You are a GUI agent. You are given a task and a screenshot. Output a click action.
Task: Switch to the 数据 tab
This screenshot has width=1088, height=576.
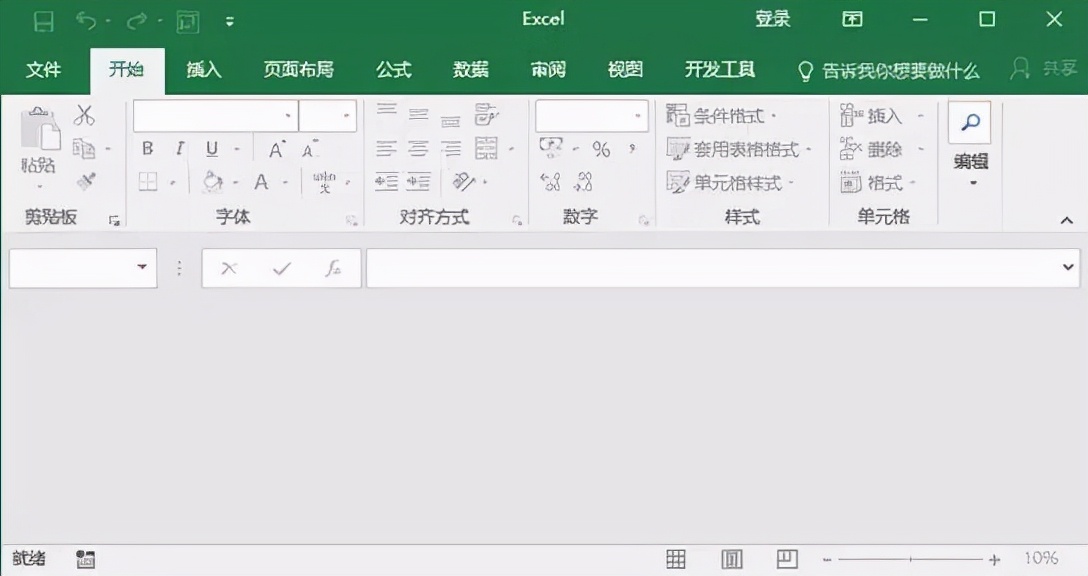click(x=470, y=69)
